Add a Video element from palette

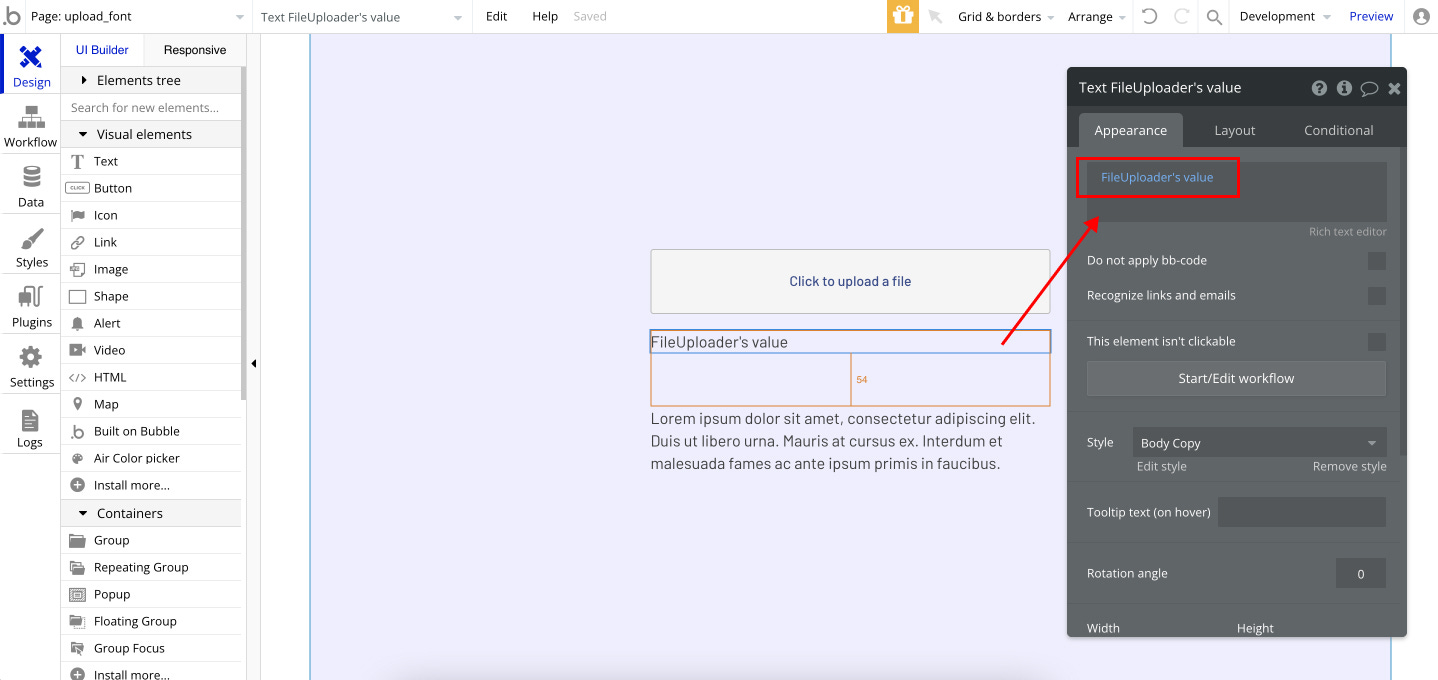pyautogui.click(x=151, y=350)
